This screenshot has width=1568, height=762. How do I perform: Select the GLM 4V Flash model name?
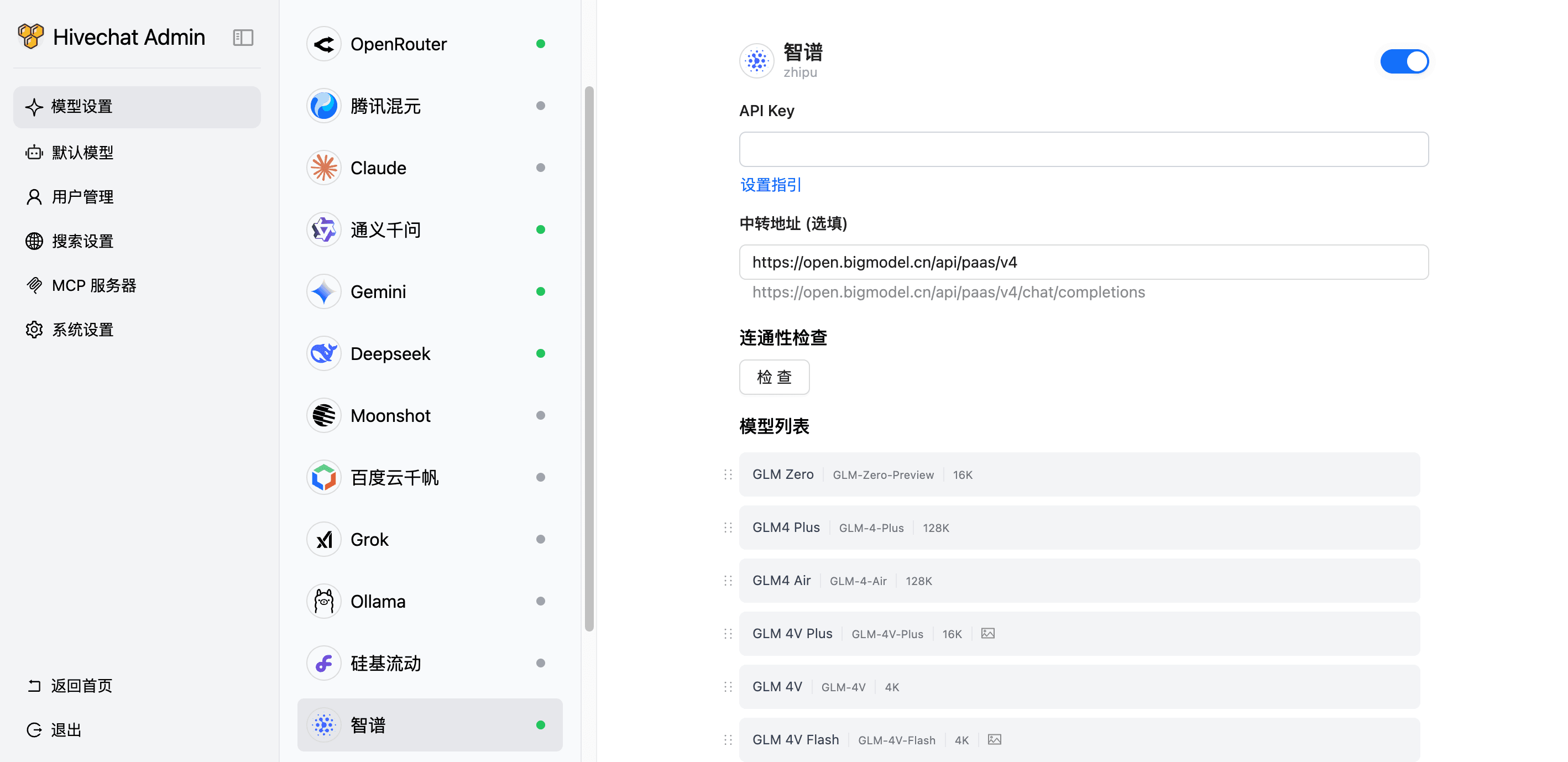796,739
